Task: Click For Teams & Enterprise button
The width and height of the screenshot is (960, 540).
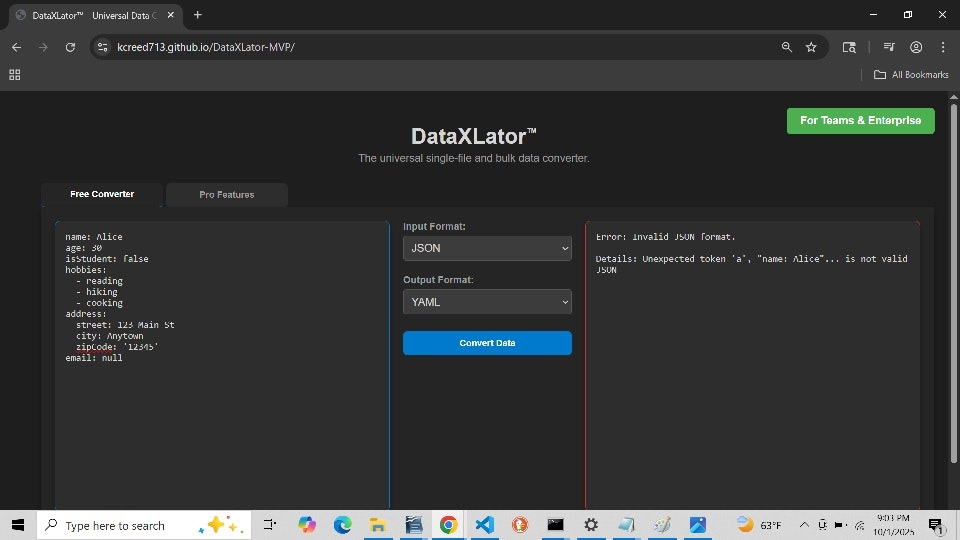Action: tap(860, 121)
